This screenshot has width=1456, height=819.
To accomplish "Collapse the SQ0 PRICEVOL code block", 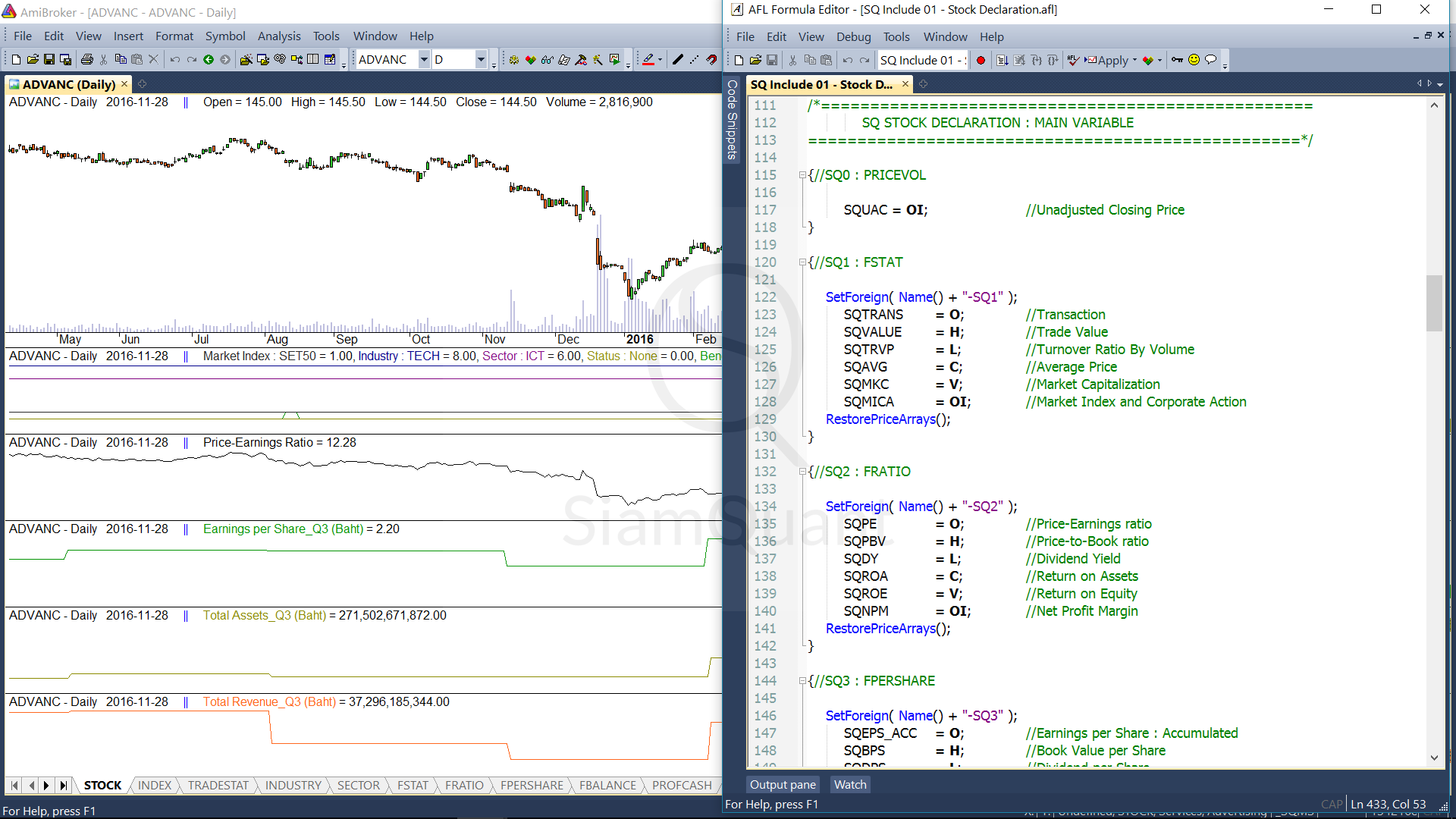I will pos(802,175).
